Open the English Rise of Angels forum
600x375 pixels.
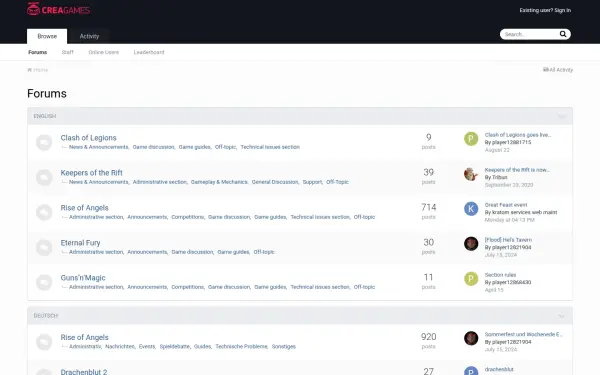point(85,208)
